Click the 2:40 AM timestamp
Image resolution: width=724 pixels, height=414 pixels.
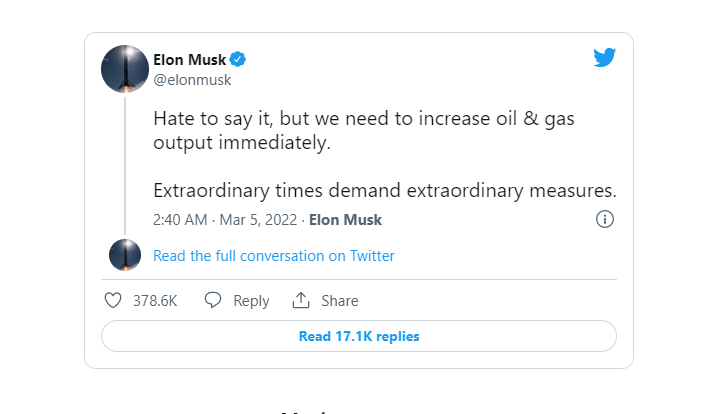180,220
